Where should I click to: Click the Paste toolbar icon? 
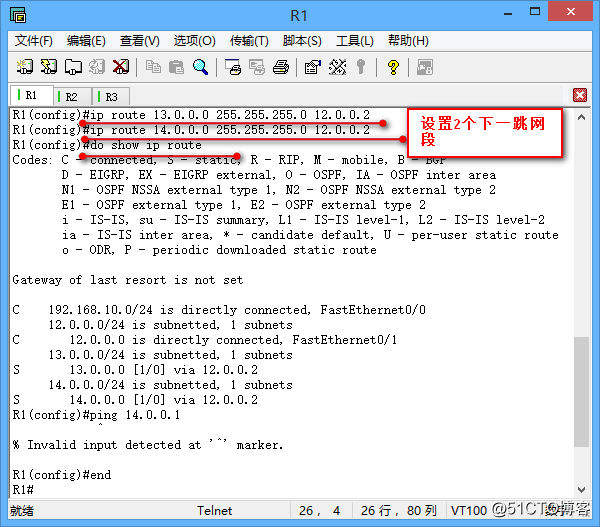pyautogui.click(x=176, y=67)
